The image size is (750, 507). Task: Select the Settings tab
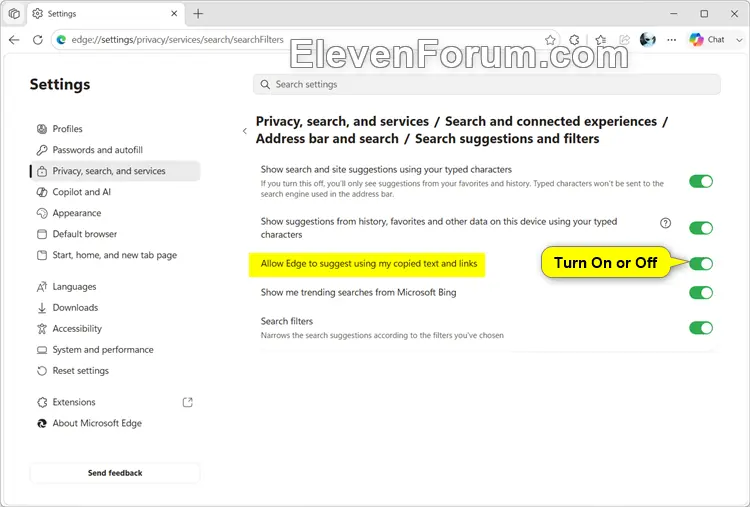[105, 14]
